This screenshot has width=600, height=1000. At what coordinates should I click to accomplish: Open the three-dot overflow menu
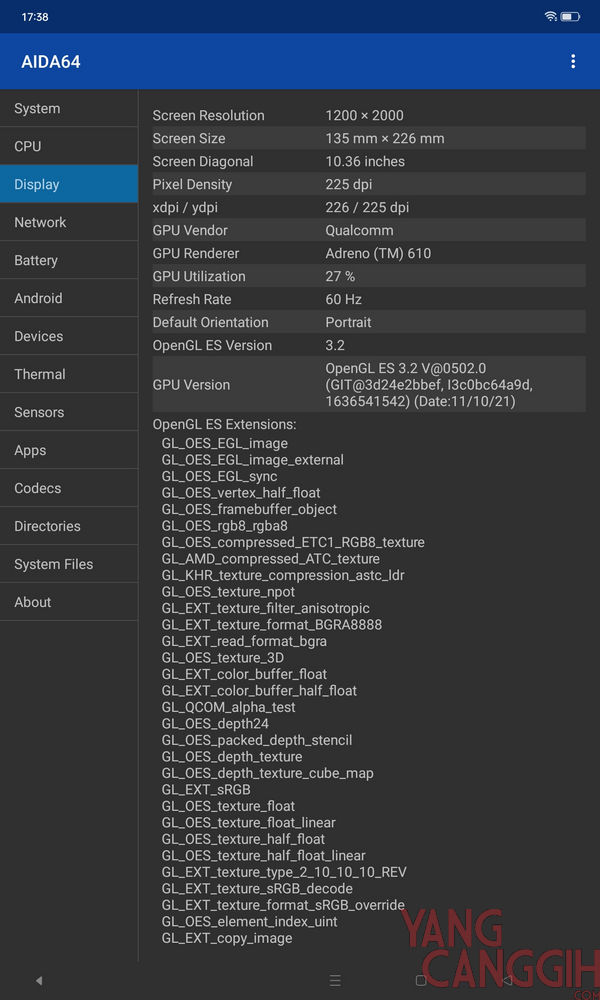click(573, 62)
